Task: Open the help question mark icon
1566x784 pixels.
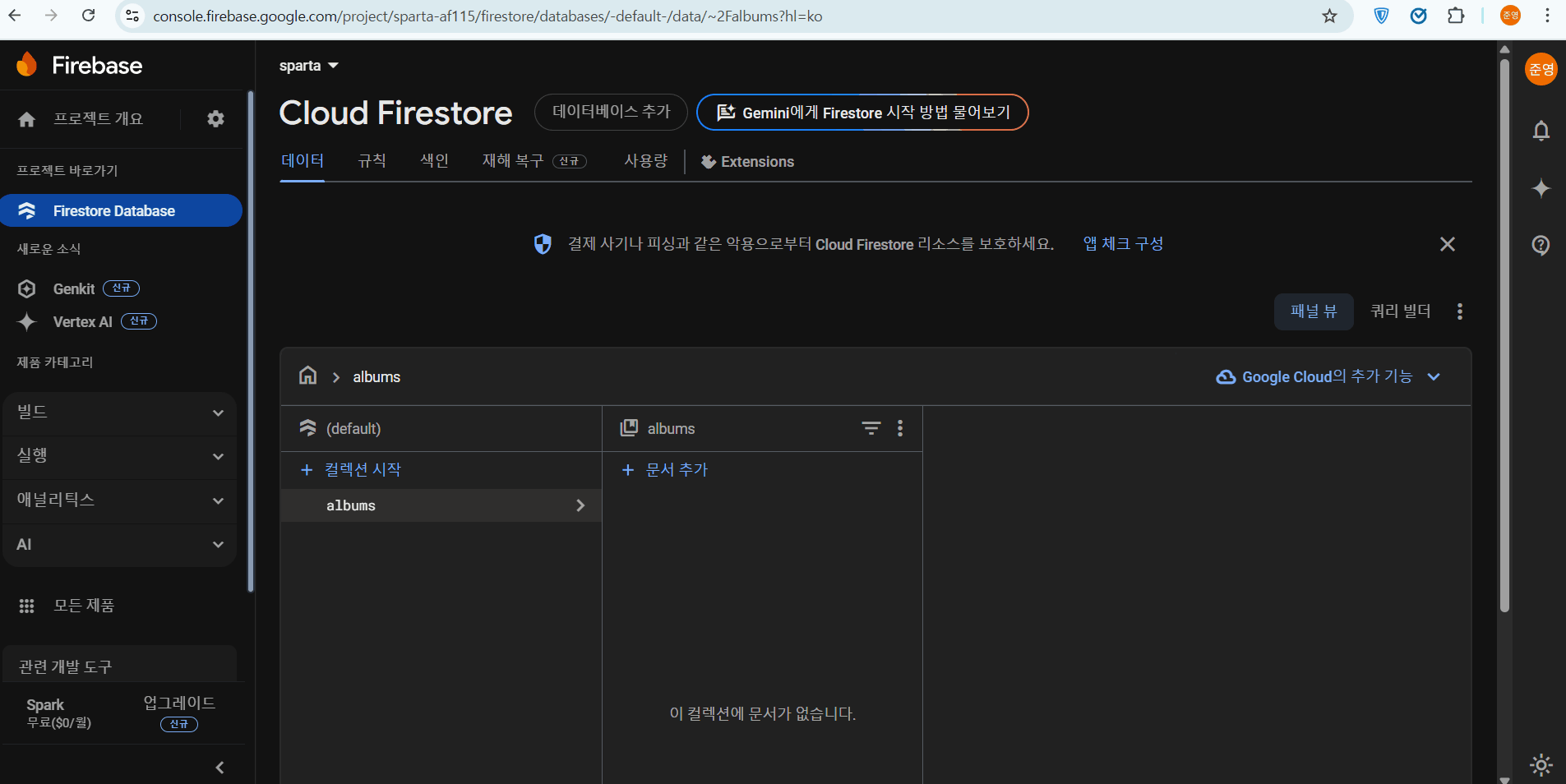Action: pos(1541,245)
